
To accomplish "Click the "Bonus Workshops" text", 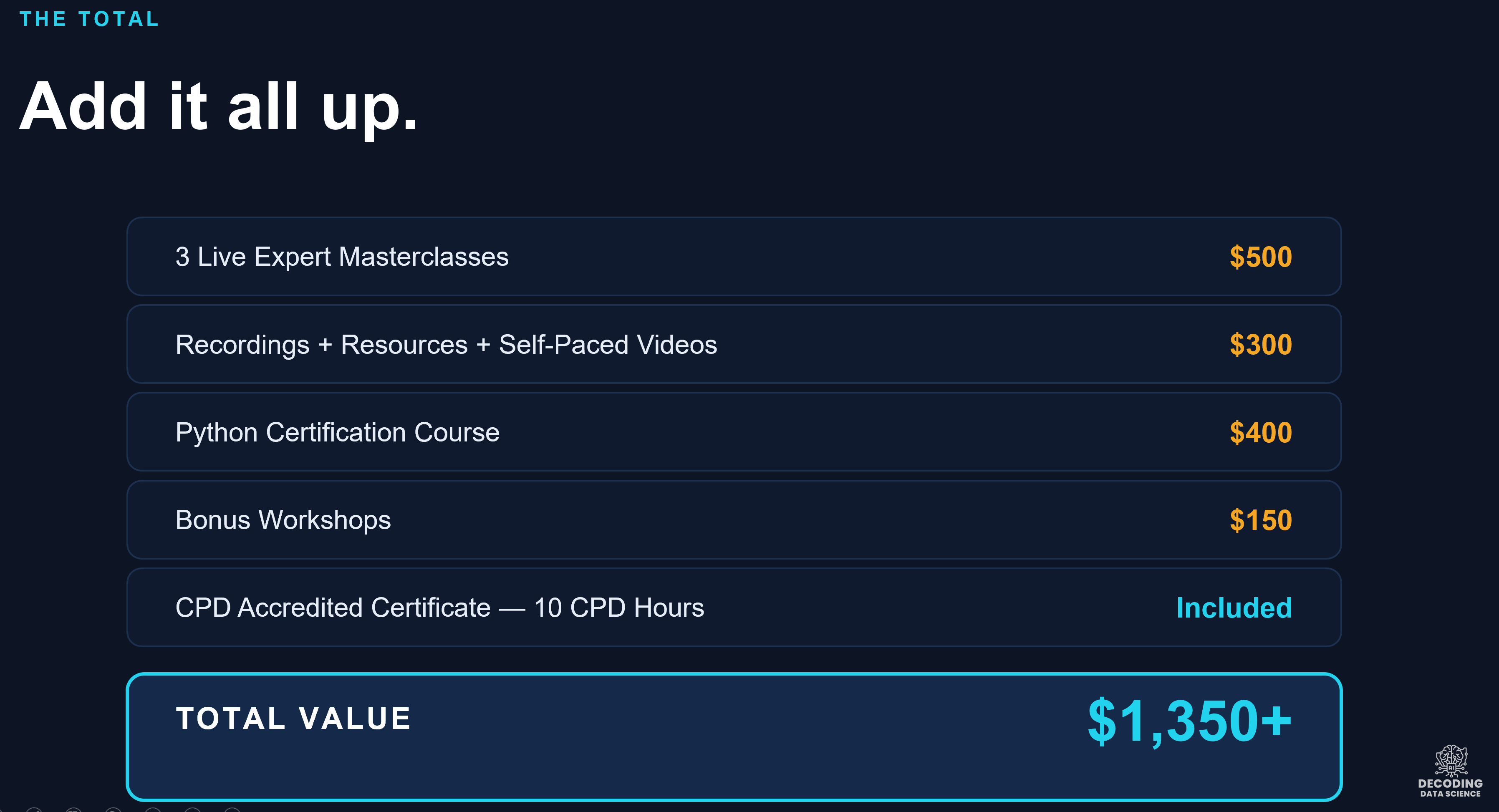I will [283, 521].
